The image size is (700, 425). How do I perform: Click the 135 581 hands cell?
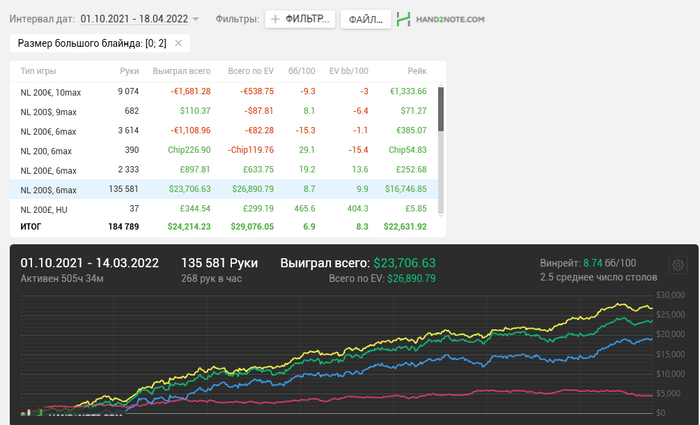tap(124, 189)
